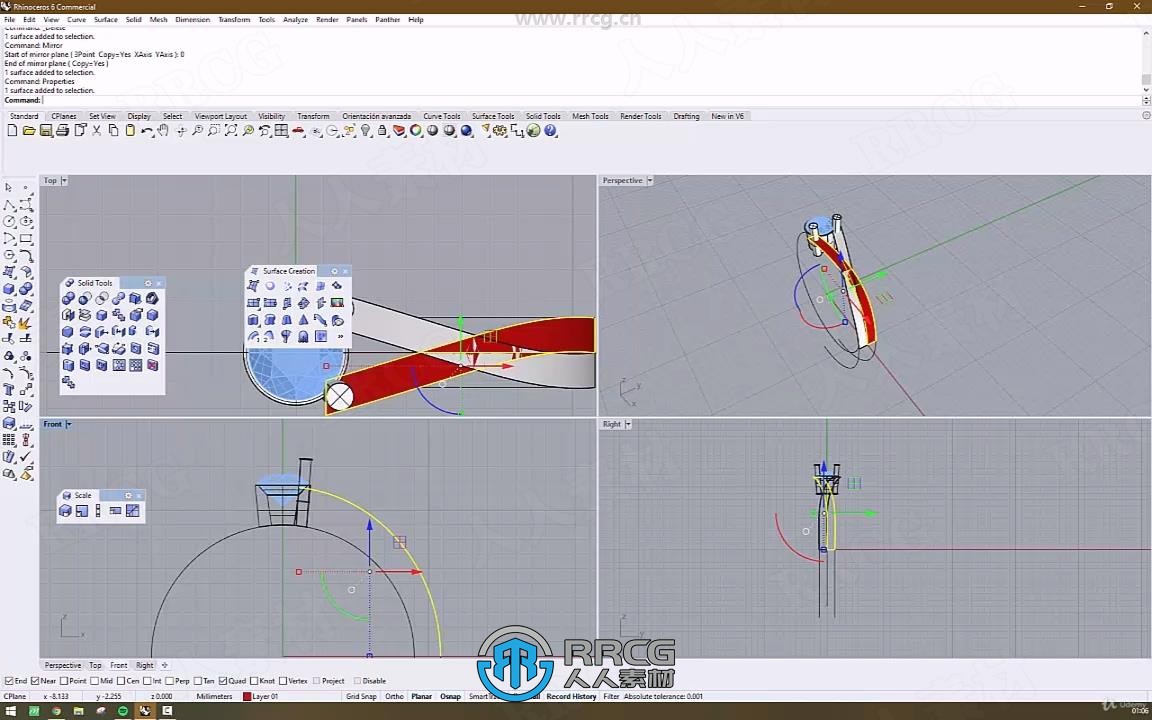Create a new file from the Standard toolbar

coord(12,131)
